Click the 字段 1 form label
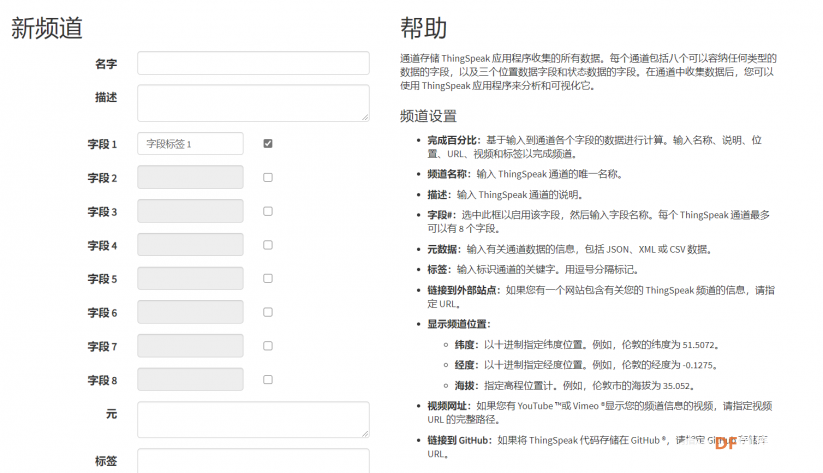The height and width of the screenshot is (473, 823). click(x=102, y=144)
